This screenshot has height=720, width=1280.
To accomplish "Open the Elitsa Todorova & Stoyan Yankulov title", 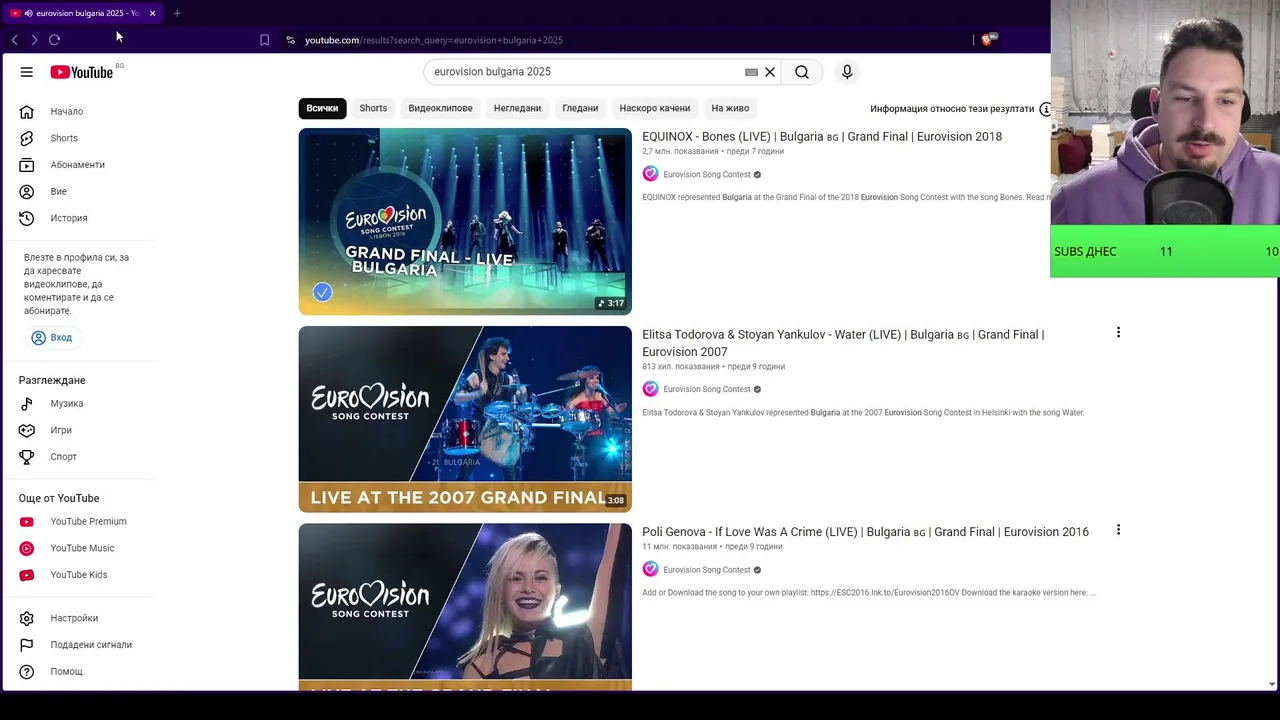I will 843,343.
